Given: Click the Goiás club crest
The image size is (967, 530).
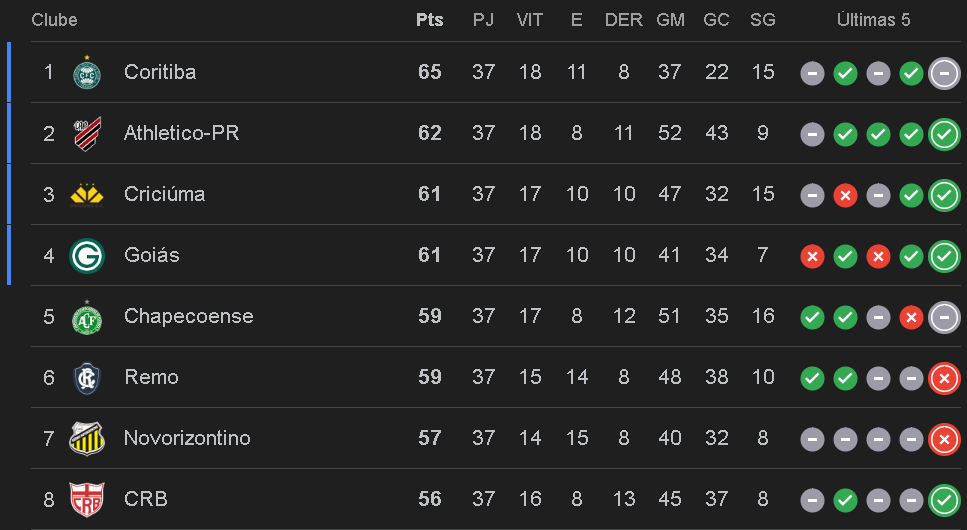Looking at the screenshot, I should tap(87, 256).
